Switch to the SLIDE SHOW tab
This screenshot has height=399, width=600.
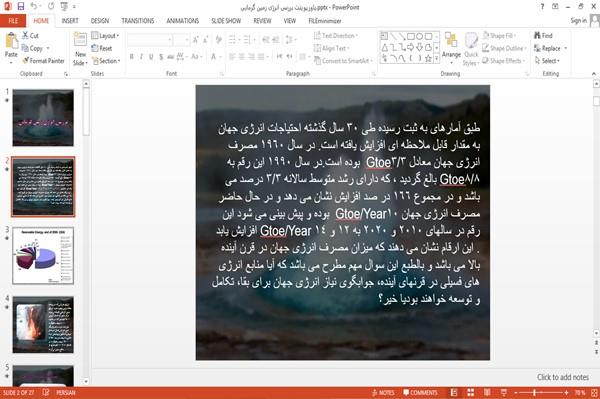coord(226,21)
